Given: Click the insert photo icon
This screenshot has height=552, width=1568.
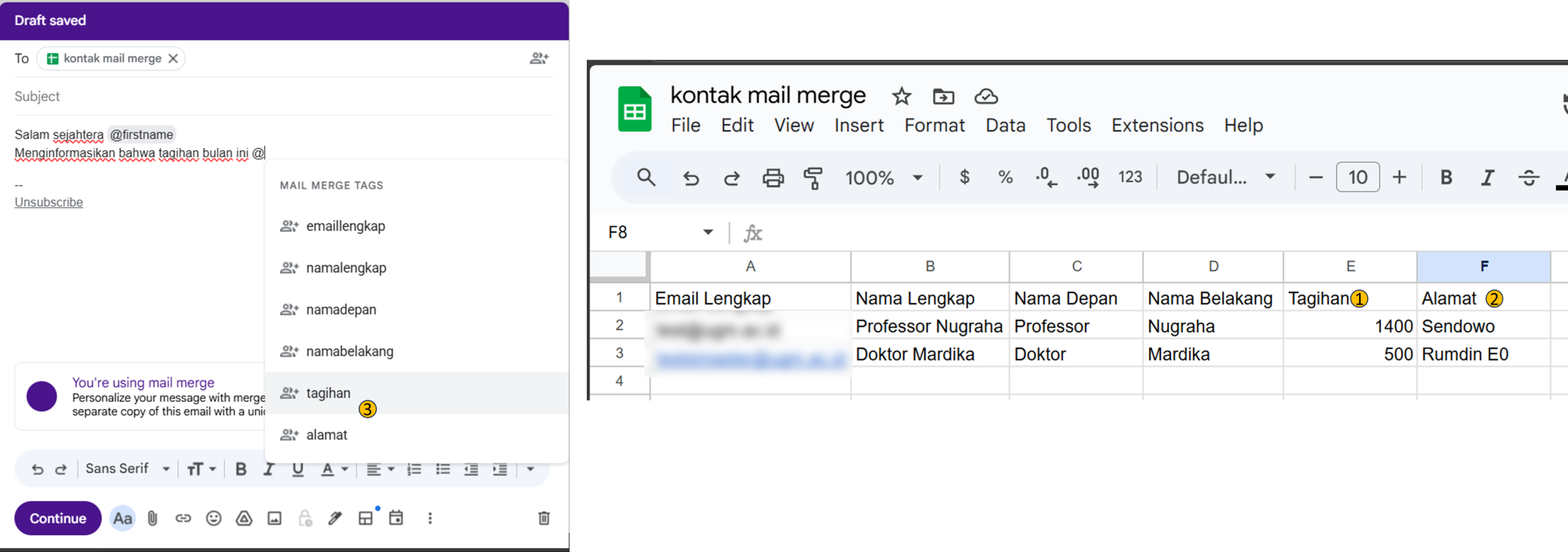Looking at the screenshot, I should [x=274, y=518].
